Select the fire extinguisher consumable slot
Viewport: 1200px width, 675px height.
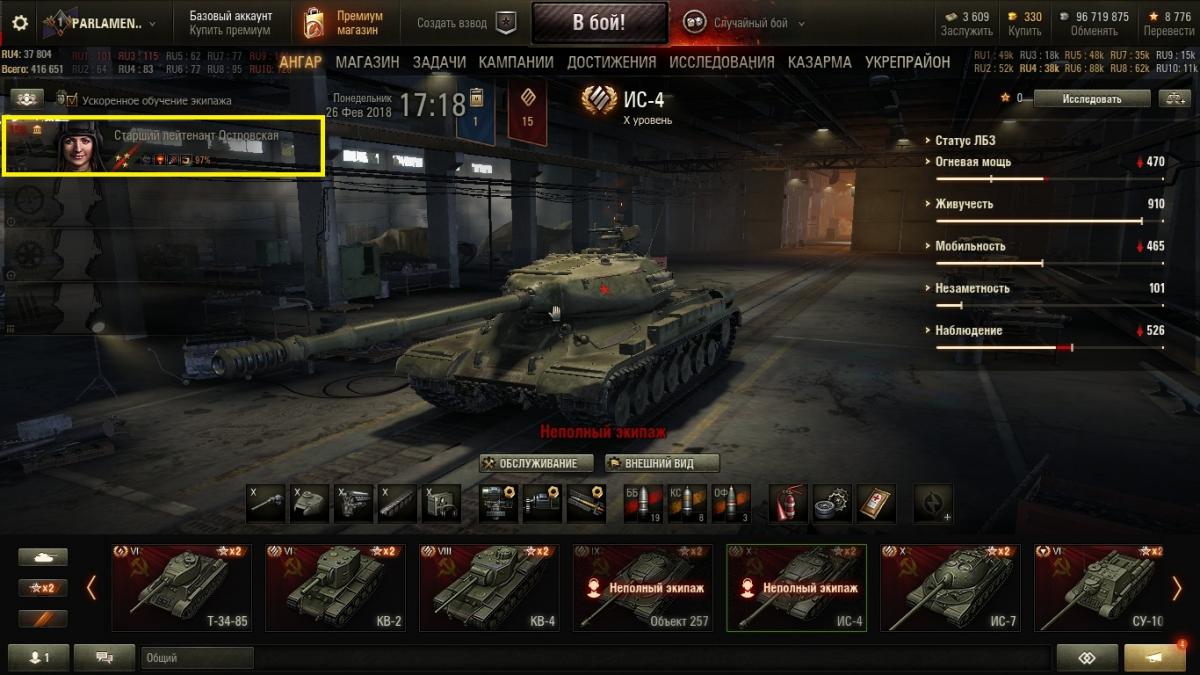pyautogui.click(x=788, y=504)
